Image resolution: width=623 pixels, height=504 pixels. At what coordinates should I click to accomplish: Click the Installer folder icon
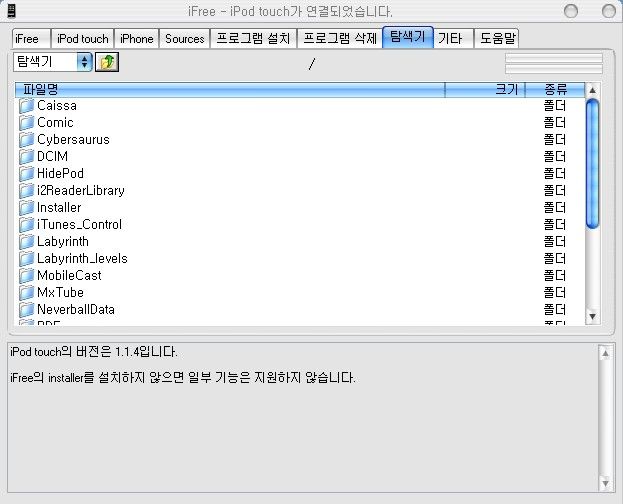[x=27, y=207]
